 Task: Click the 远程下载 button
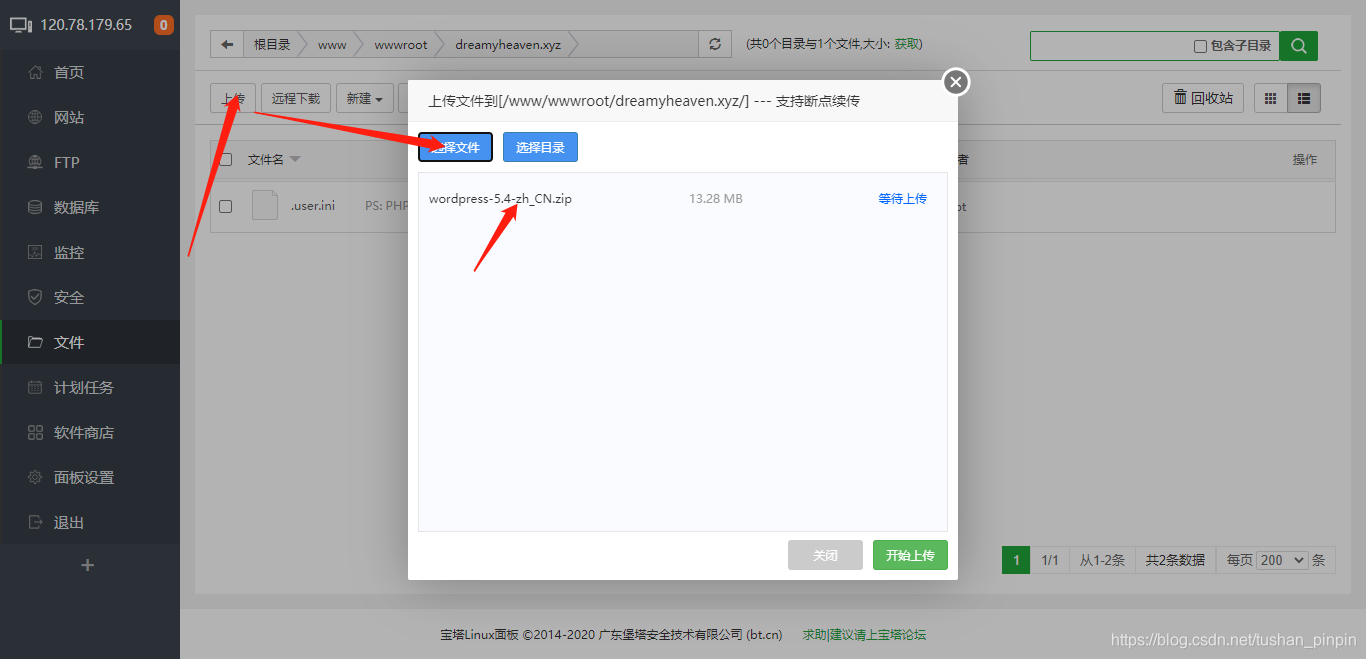pos(296,98)
